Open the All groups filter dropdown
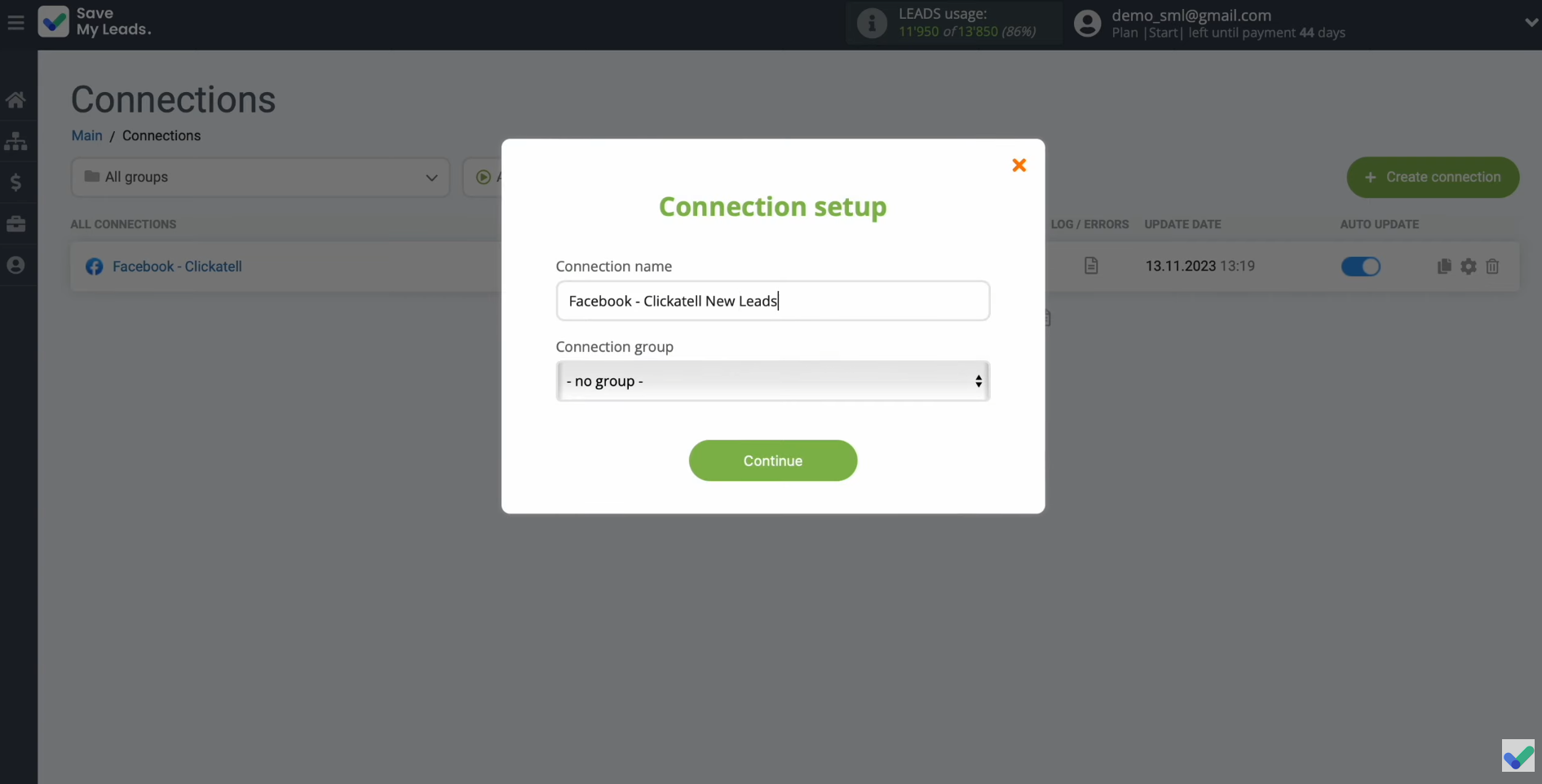Screen dimensions: 1542x784 pos(260,177)
